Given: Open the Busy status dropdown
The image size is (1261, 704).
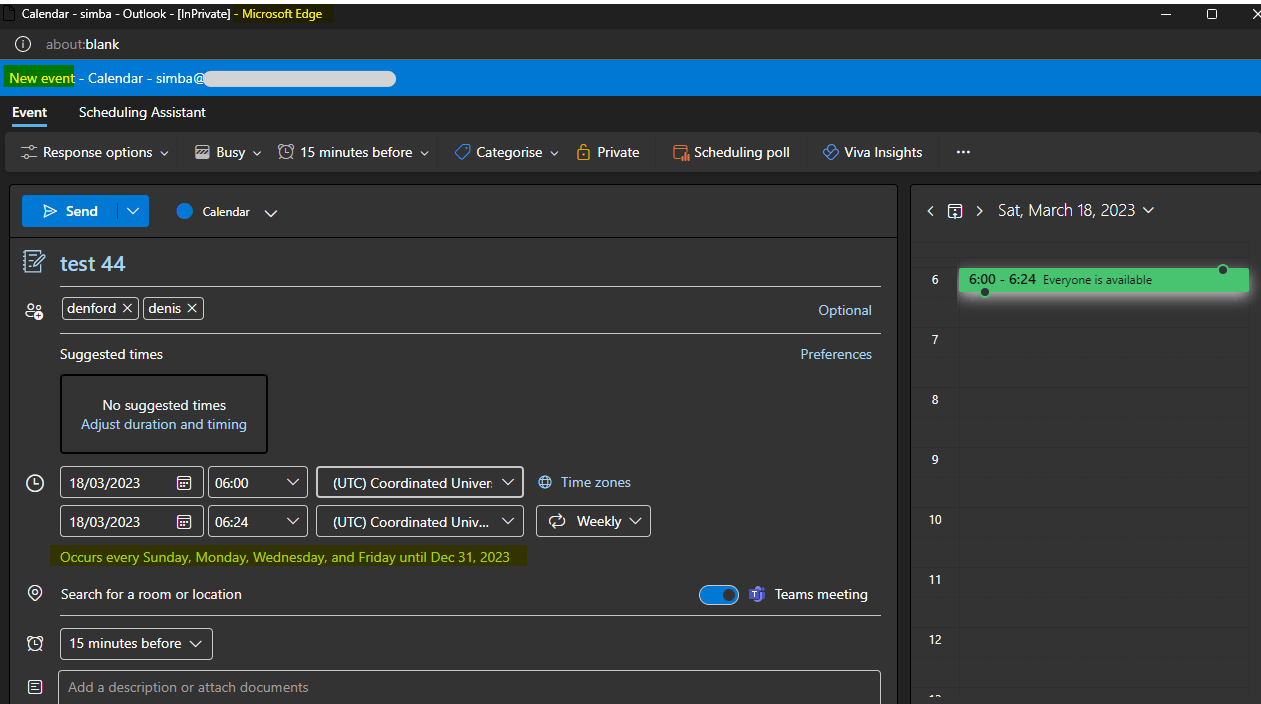Looking at the screenshot, I should 227,152.
